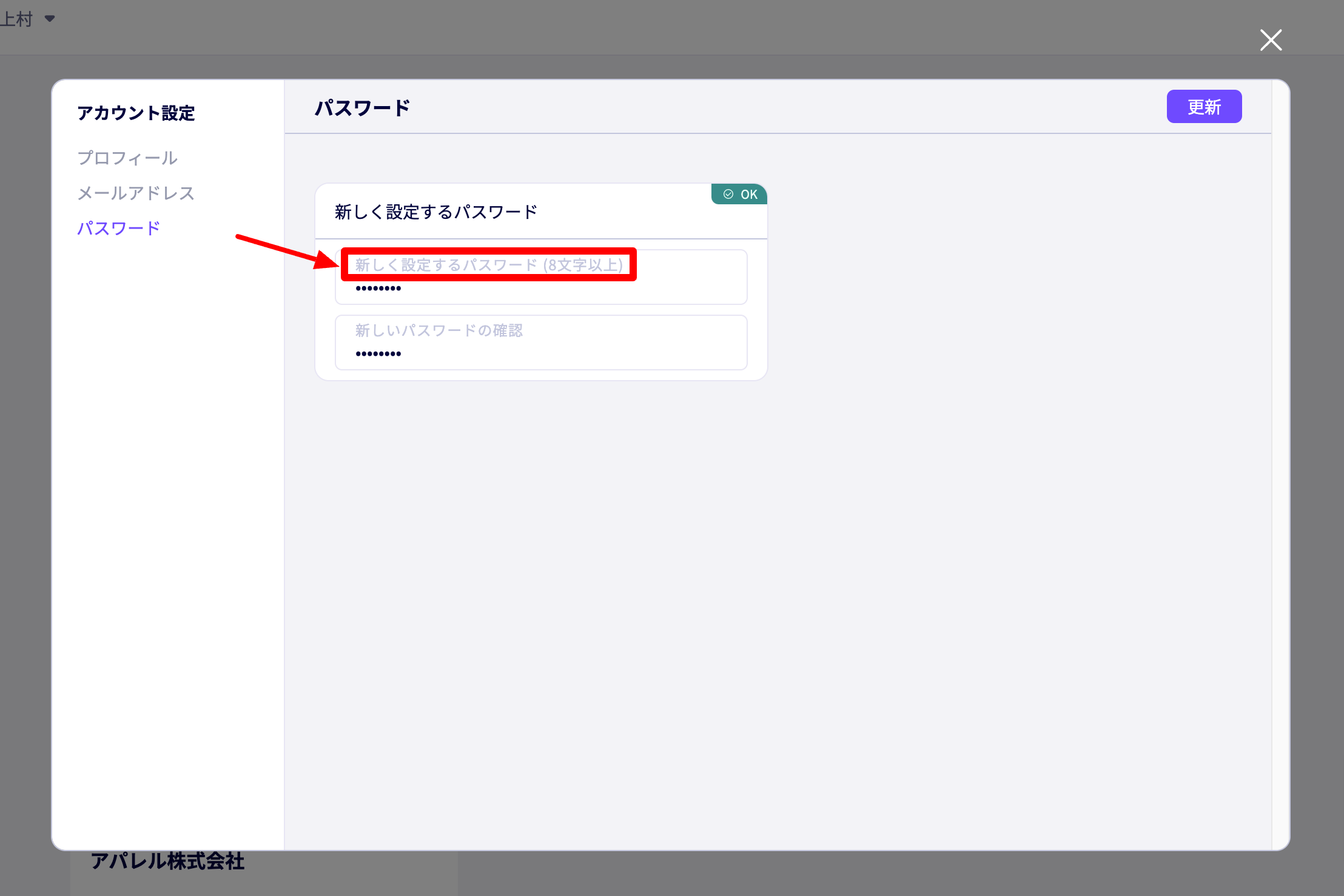Click the green OK status badge
Image resolution: width=1344 pixels, height=896 pixels.
(x=739, y=194)
